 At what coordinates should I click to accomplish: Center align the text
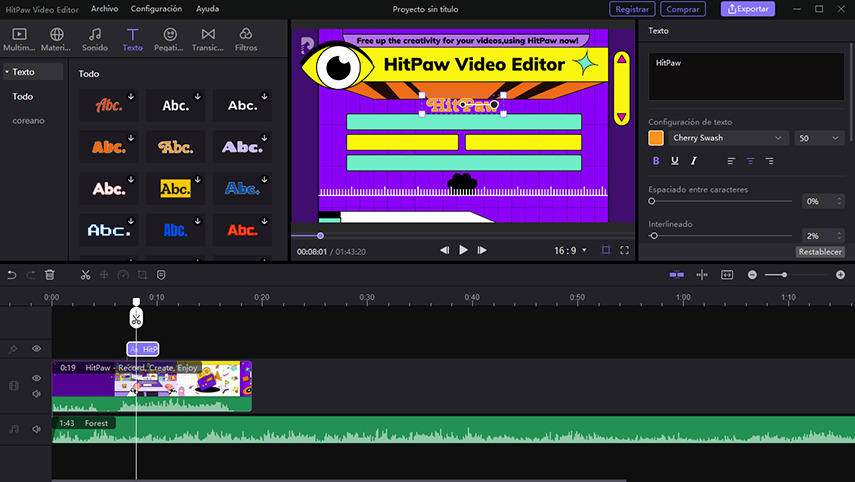750,161
